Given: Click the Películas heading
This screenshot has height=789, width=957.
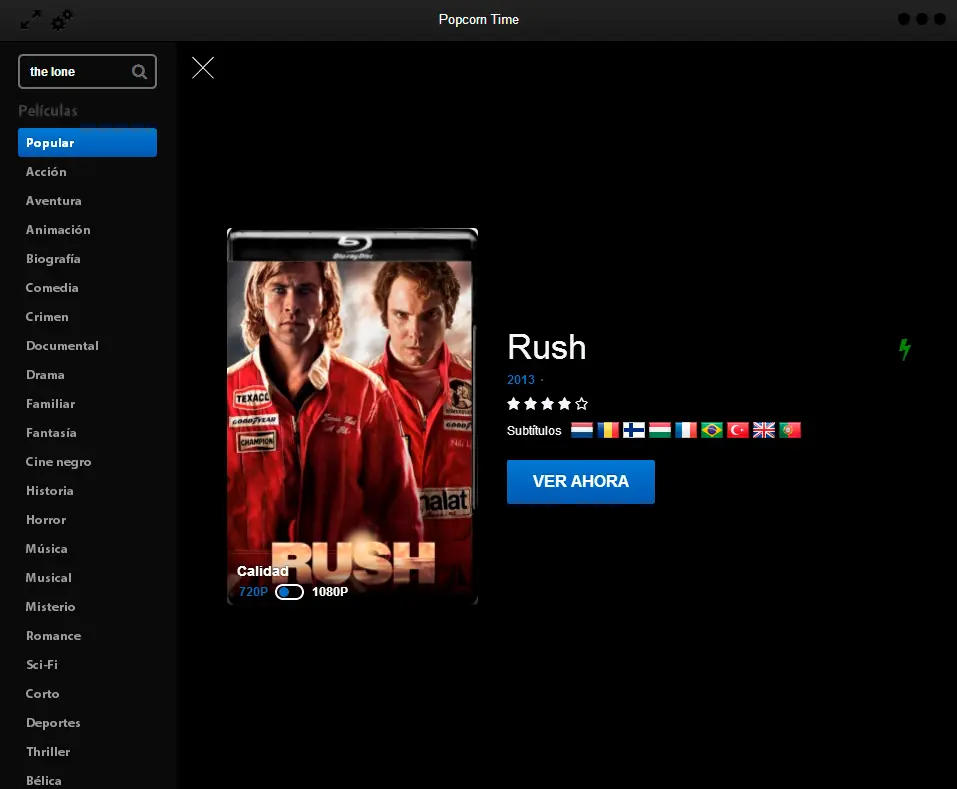Looking at the screenshot, I should [x=48, y=110].
